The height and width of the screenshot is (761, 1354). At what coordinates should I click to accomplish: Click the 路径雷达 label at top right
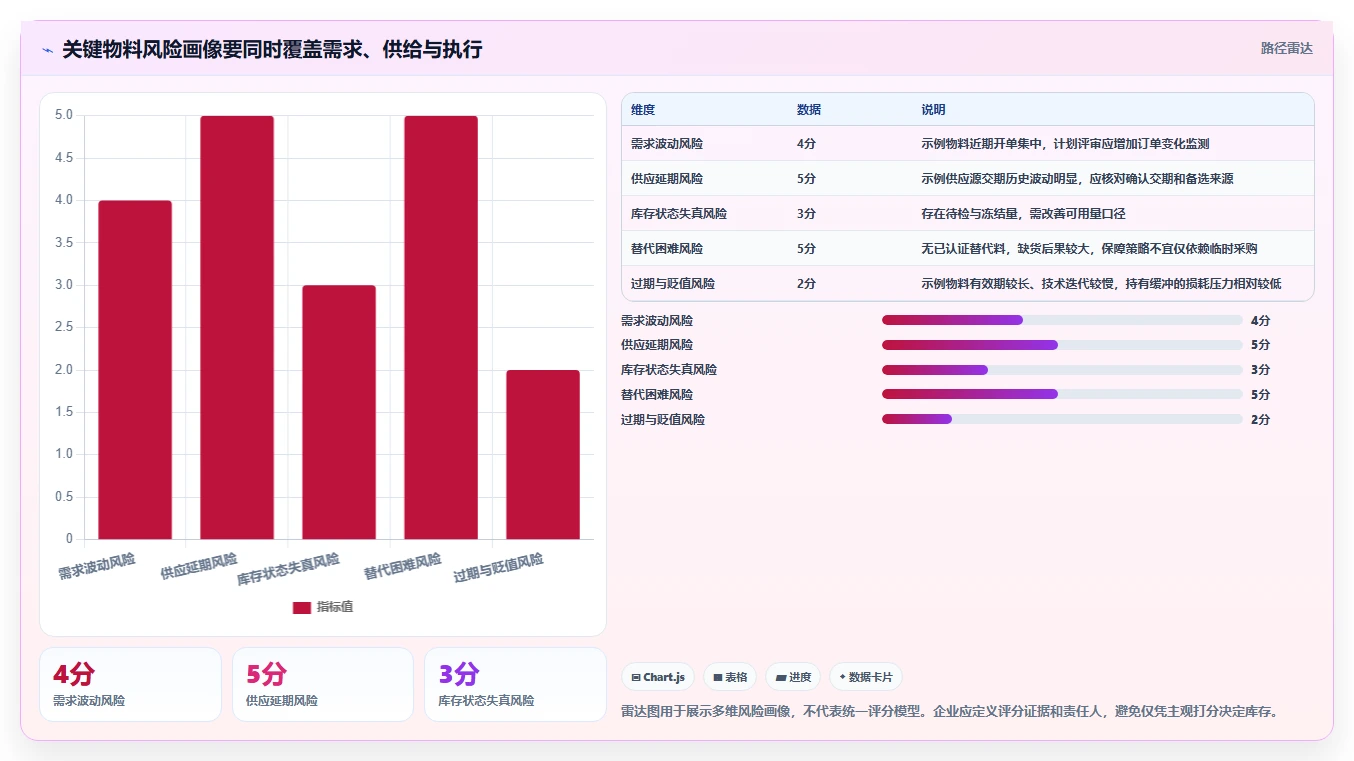pyautogui.click(x=1287, y=48)
